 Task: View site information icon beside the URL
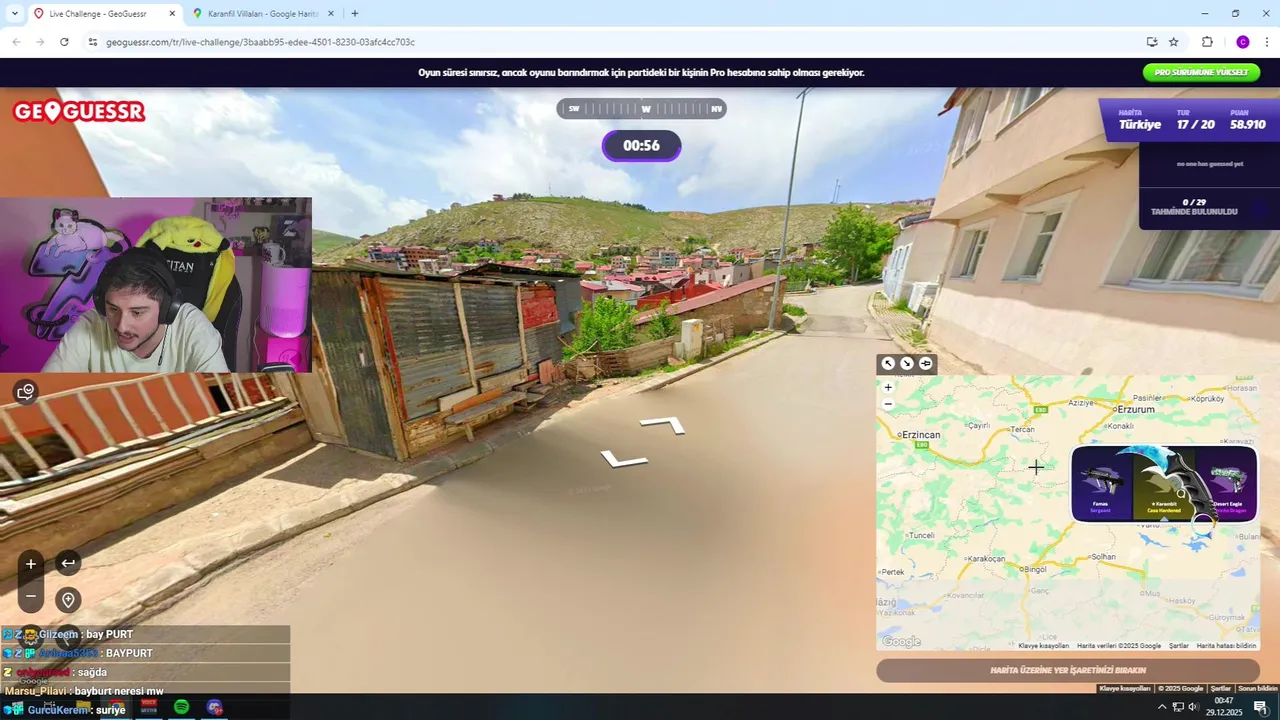point(92,42)
